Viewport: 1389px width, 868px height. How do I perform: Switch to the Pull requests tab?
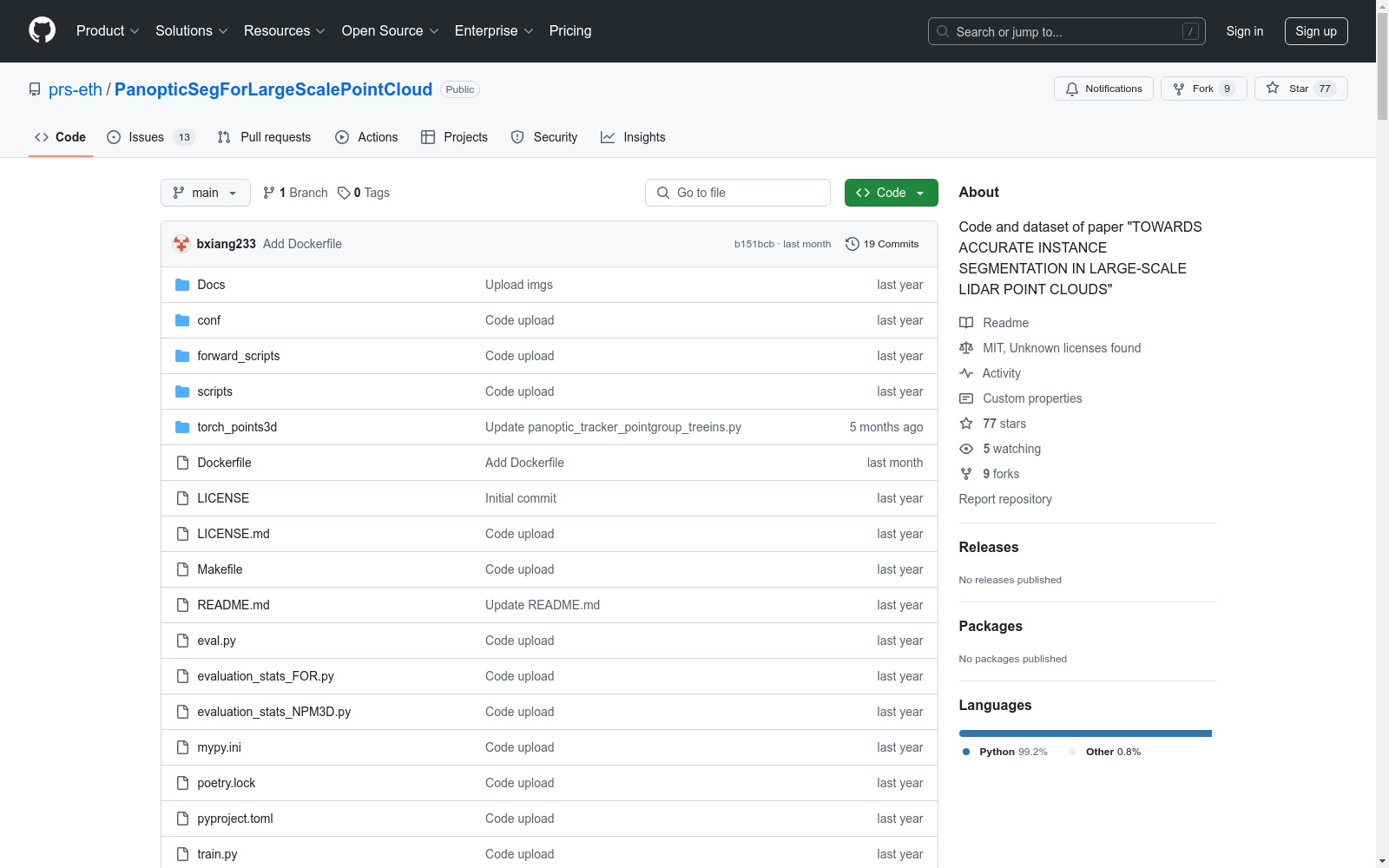[265, 137]
